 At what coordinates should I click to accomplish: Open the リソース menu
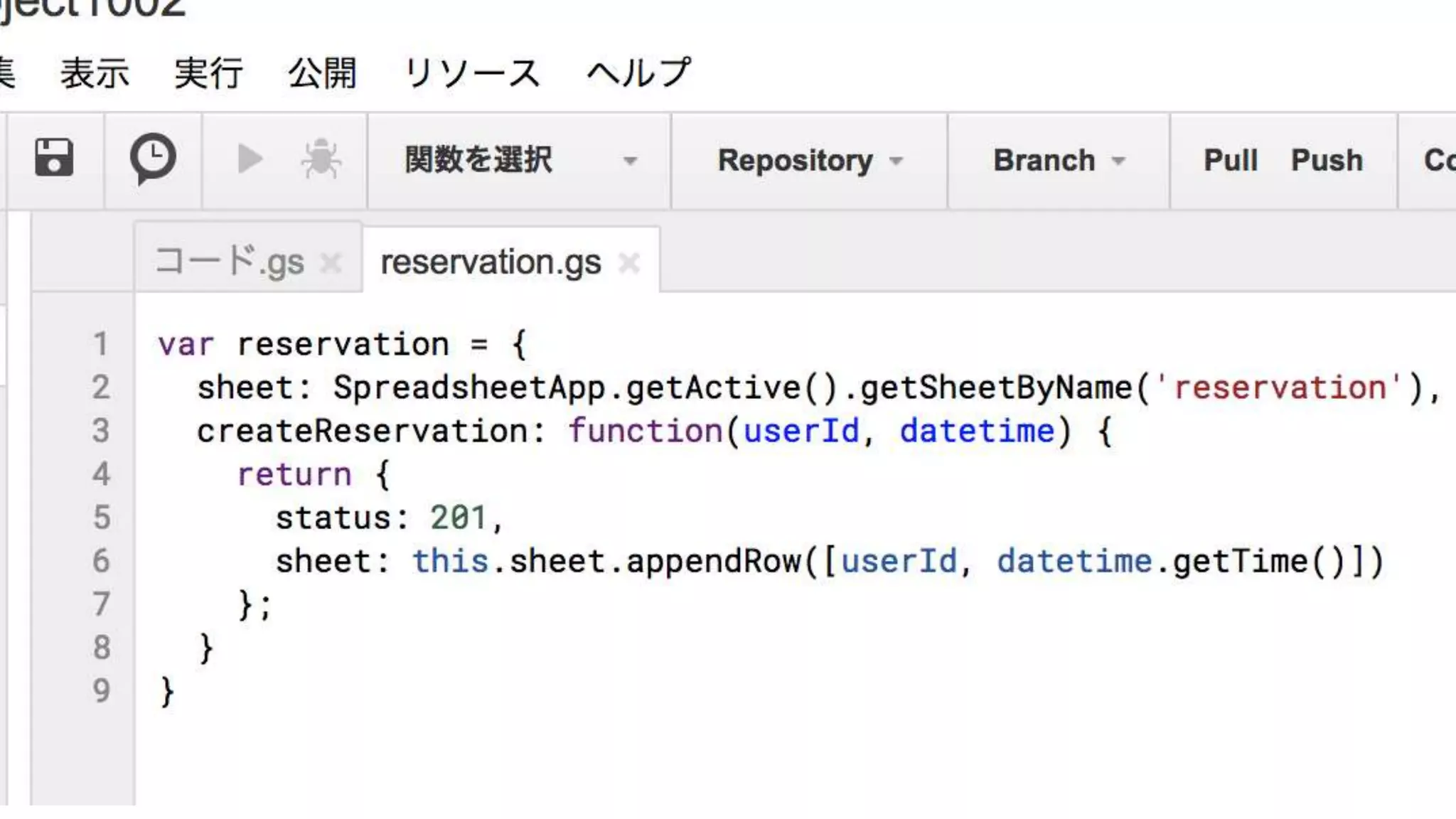pyautogui.click(x=472, y=73)
